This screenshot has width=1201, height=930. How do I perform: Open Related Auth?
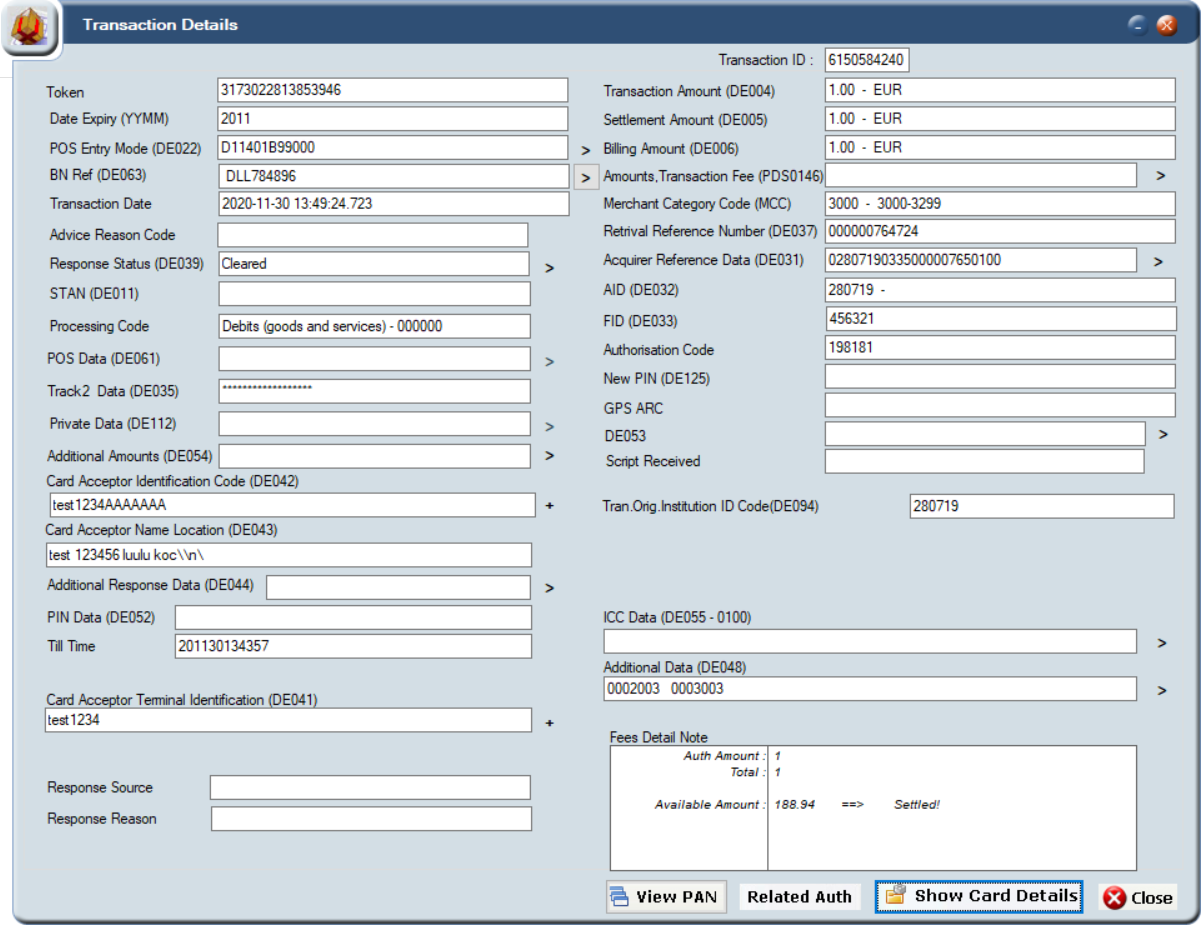[x=799, y=897]
